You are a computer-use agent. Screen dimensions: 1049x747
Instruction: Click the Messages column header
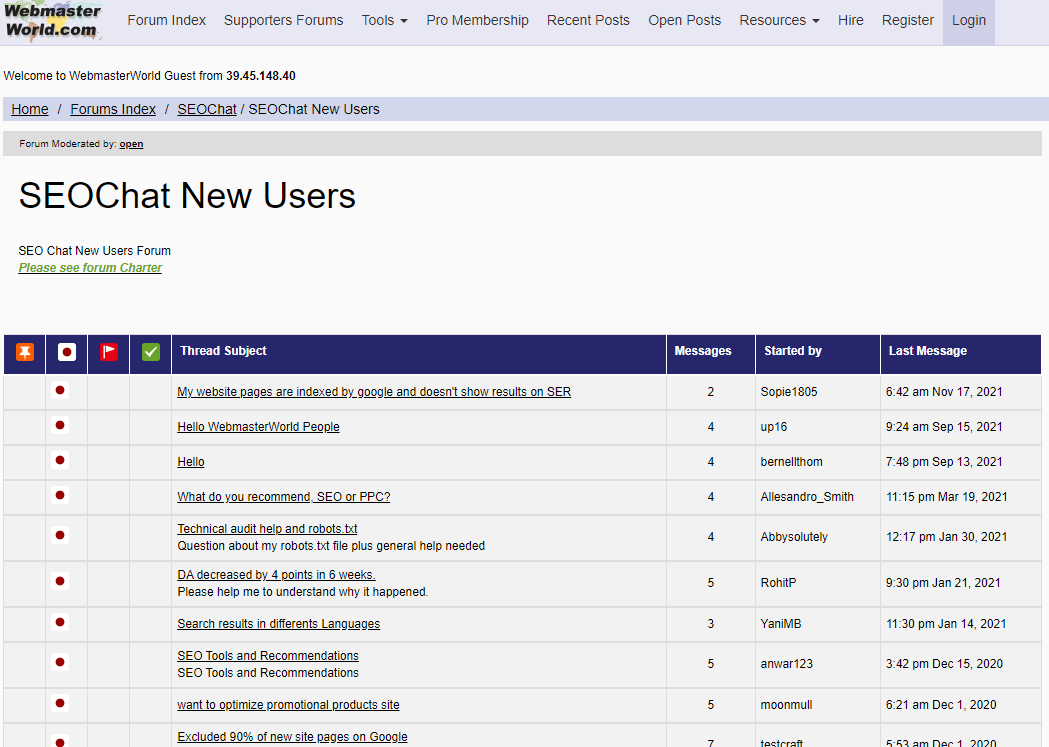703,351
